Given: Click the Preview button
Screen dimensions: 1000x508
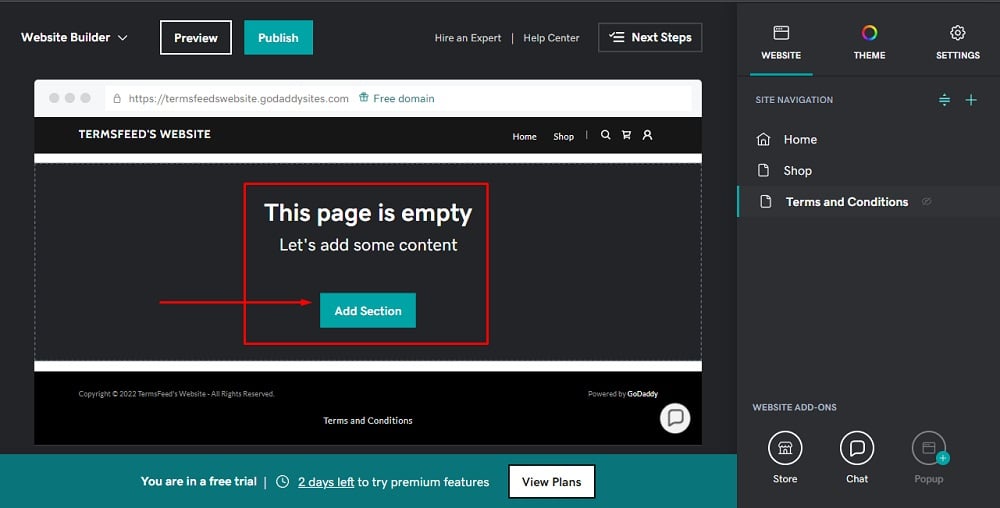Looking at the screenshot, I should [196, 38].
